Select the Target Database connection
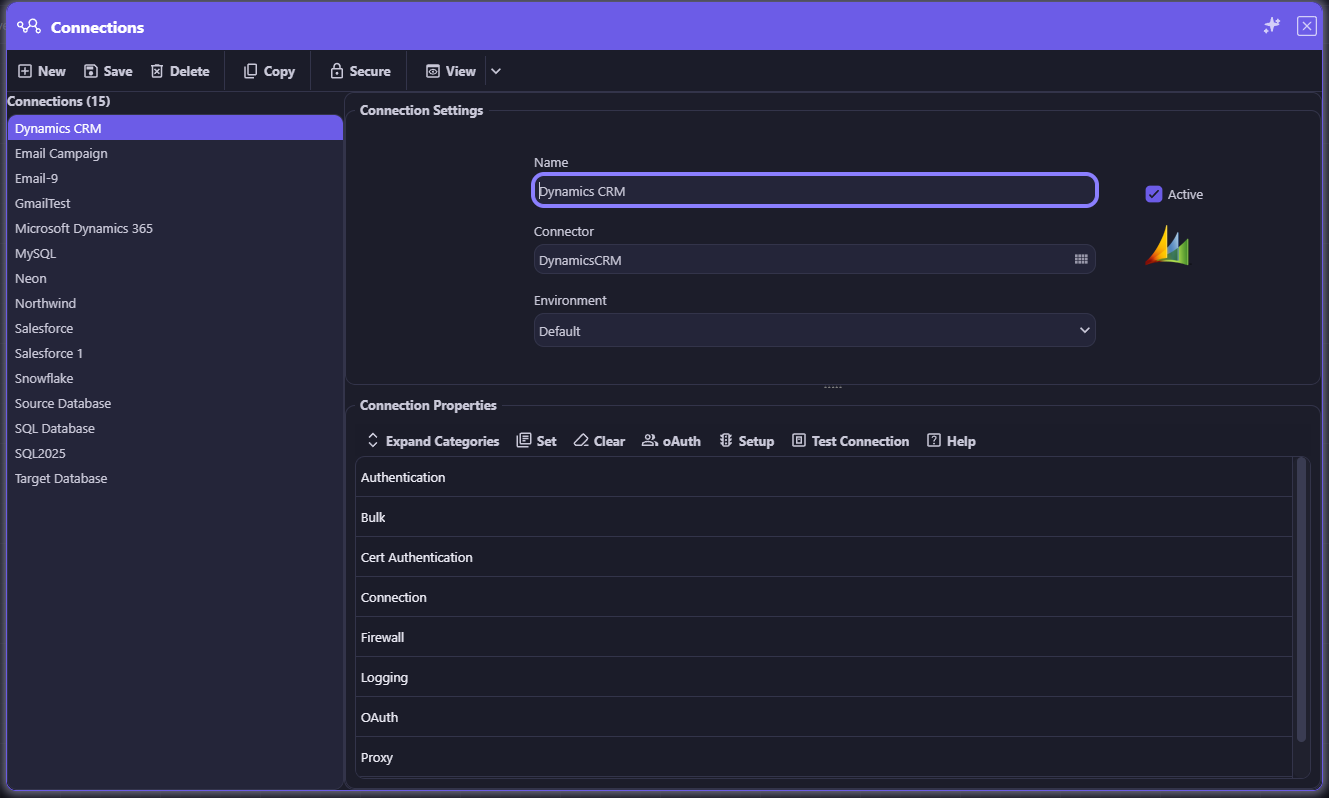Image resolution: width=1329 pixels, height=798 pixels. click(x=175, y=478)
